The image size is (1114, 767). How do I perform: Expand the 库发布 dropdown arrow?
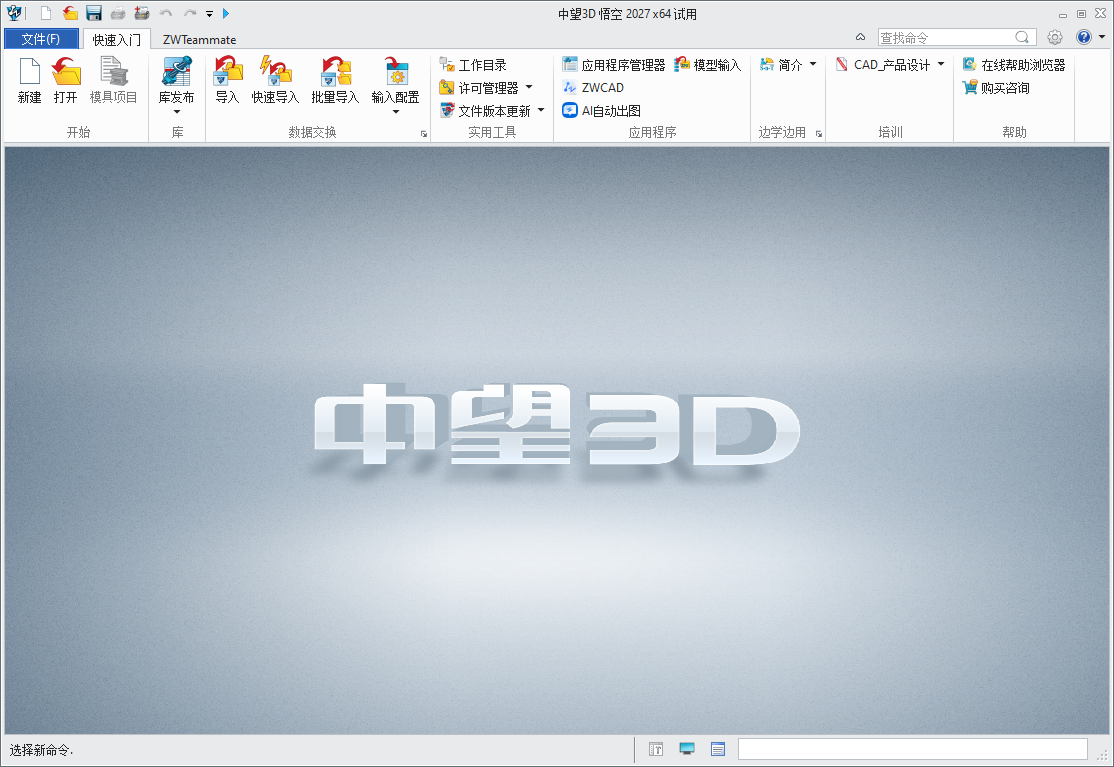coord(177,112)
